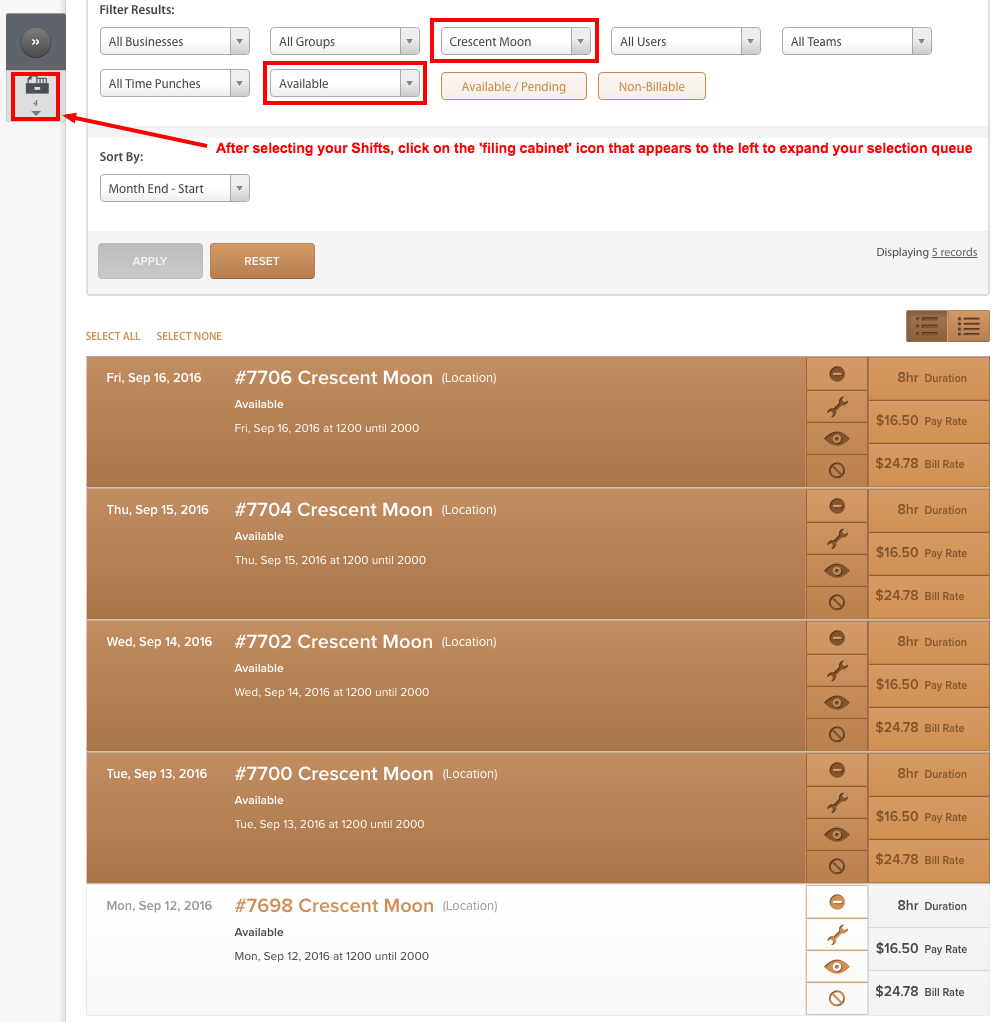The height and width of the screenshot is (1022, 995).
Task: Open the All Users dropdown
Action: pyautogui.click(x=685, y=42)
